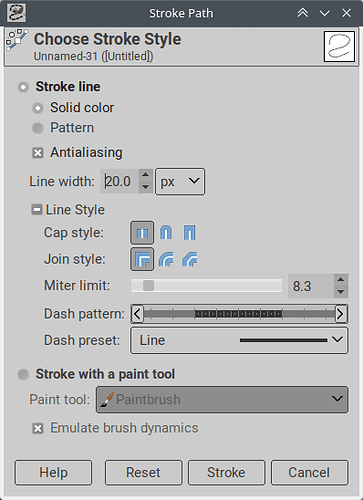Click the Help button
This screenshot has height=500, width=363.
53,473
